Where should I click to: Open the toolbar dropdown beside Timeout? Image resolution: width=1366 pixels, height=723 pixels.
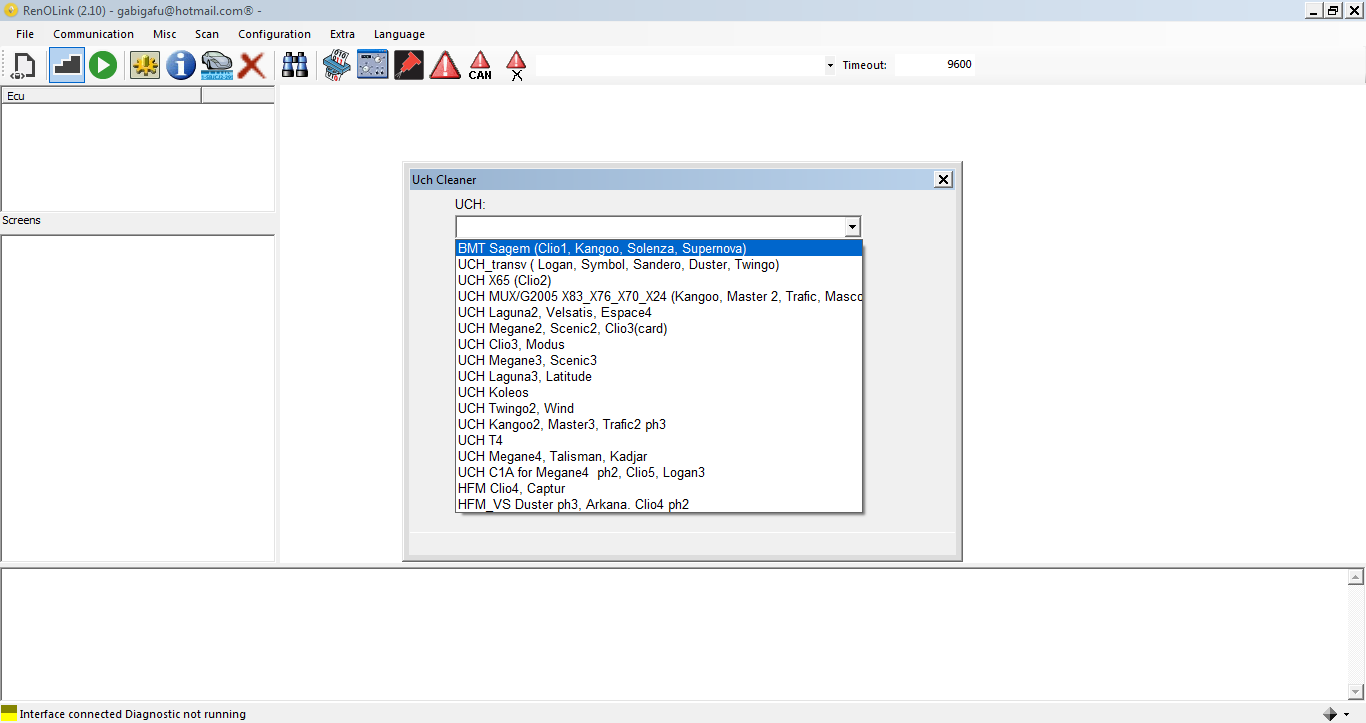pyautogui.click(x=830, y=66)
